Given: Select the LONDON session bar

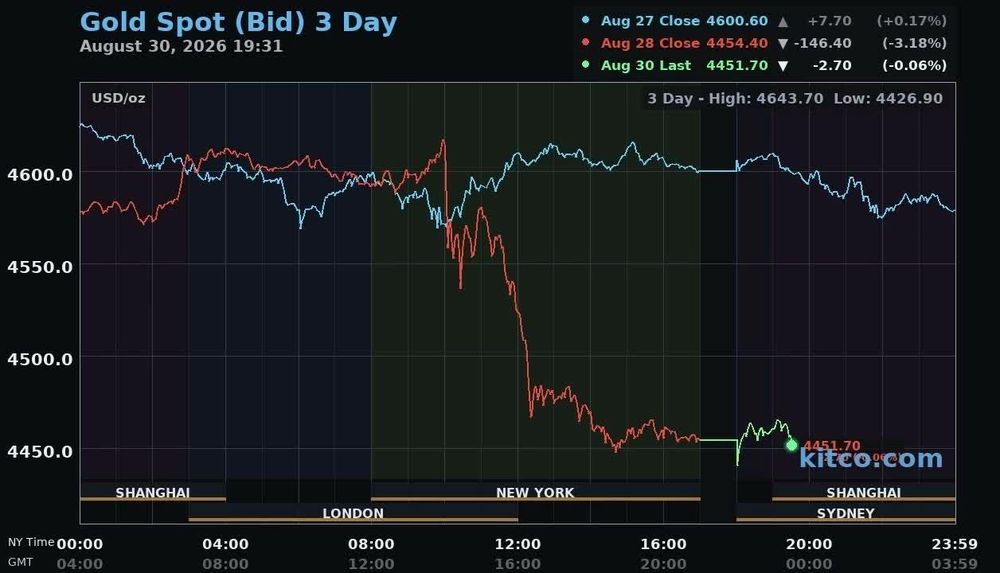Looking at the screenshot, I should point(353,512).
